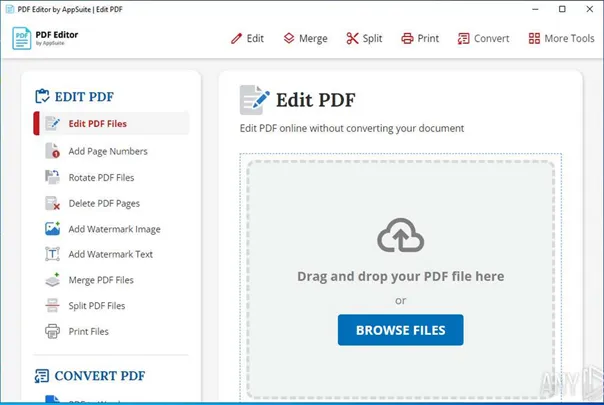Click the PDF Editor logo icon
This screenshot has width=604, height=405.
[22, 38]
